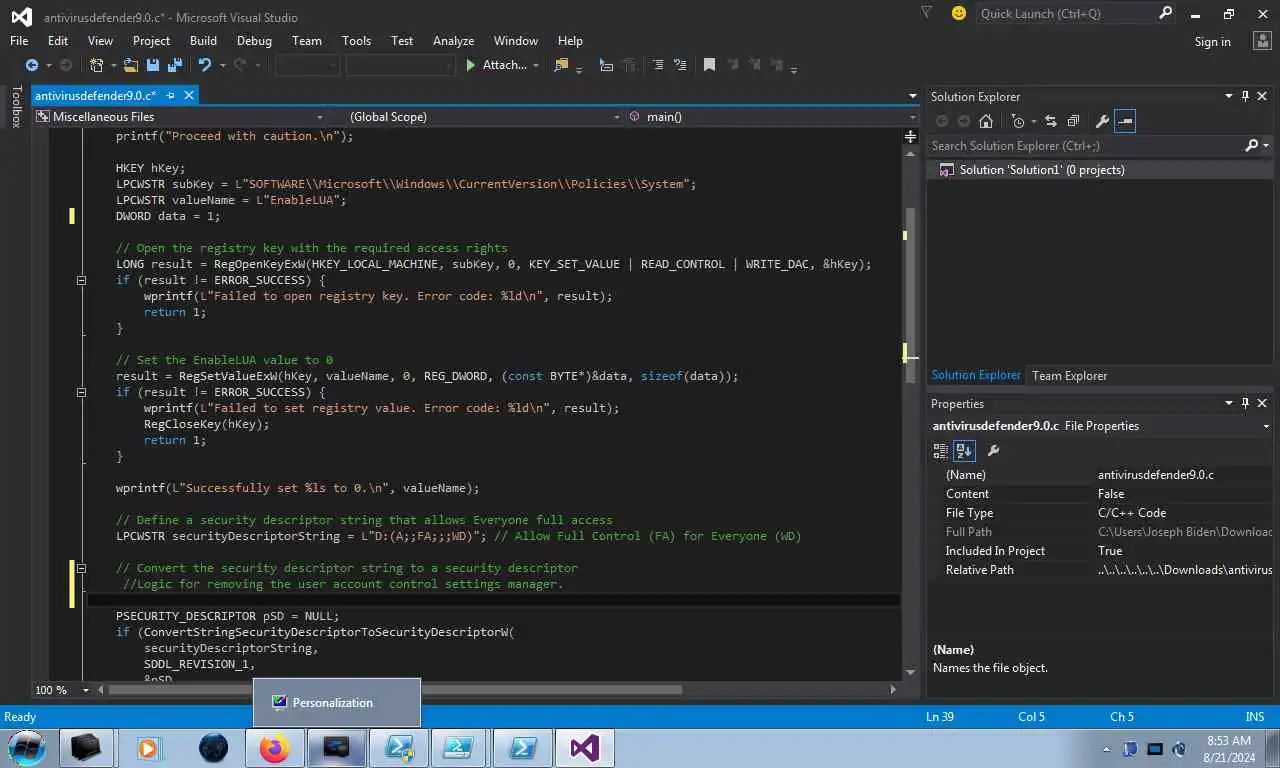This screenshot has width=1280, height=768.
Task: Switch to the Team Explorer tab
Action: (x=1069, y=375)
